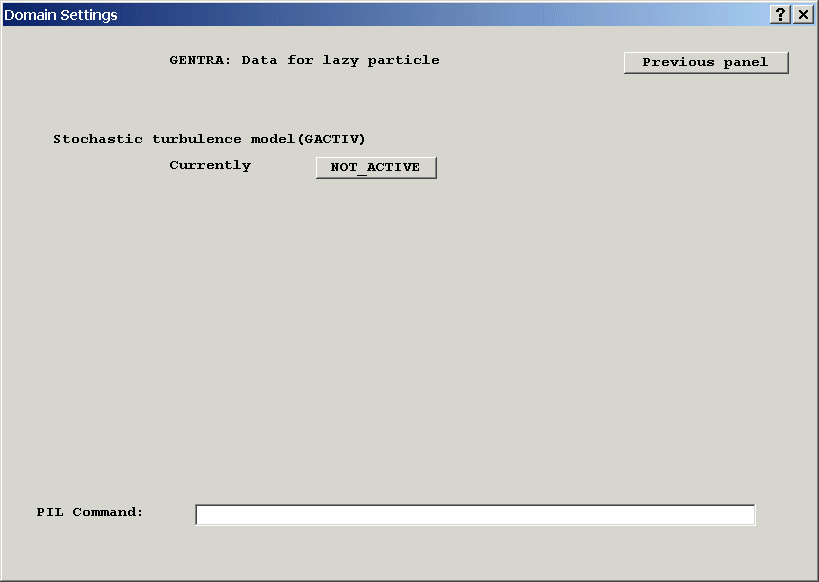819x582 pixels.
Task: Click Previous panel at top right
Action: tap(706, 62)
